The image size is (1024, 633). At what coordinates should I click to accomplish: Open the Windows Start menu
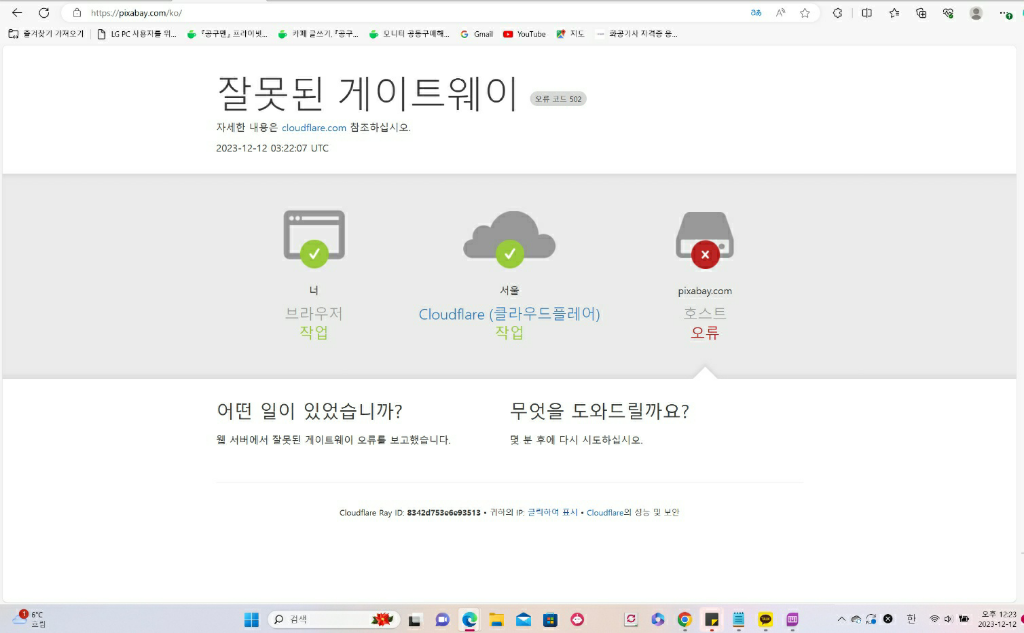(x=251, y=619)
